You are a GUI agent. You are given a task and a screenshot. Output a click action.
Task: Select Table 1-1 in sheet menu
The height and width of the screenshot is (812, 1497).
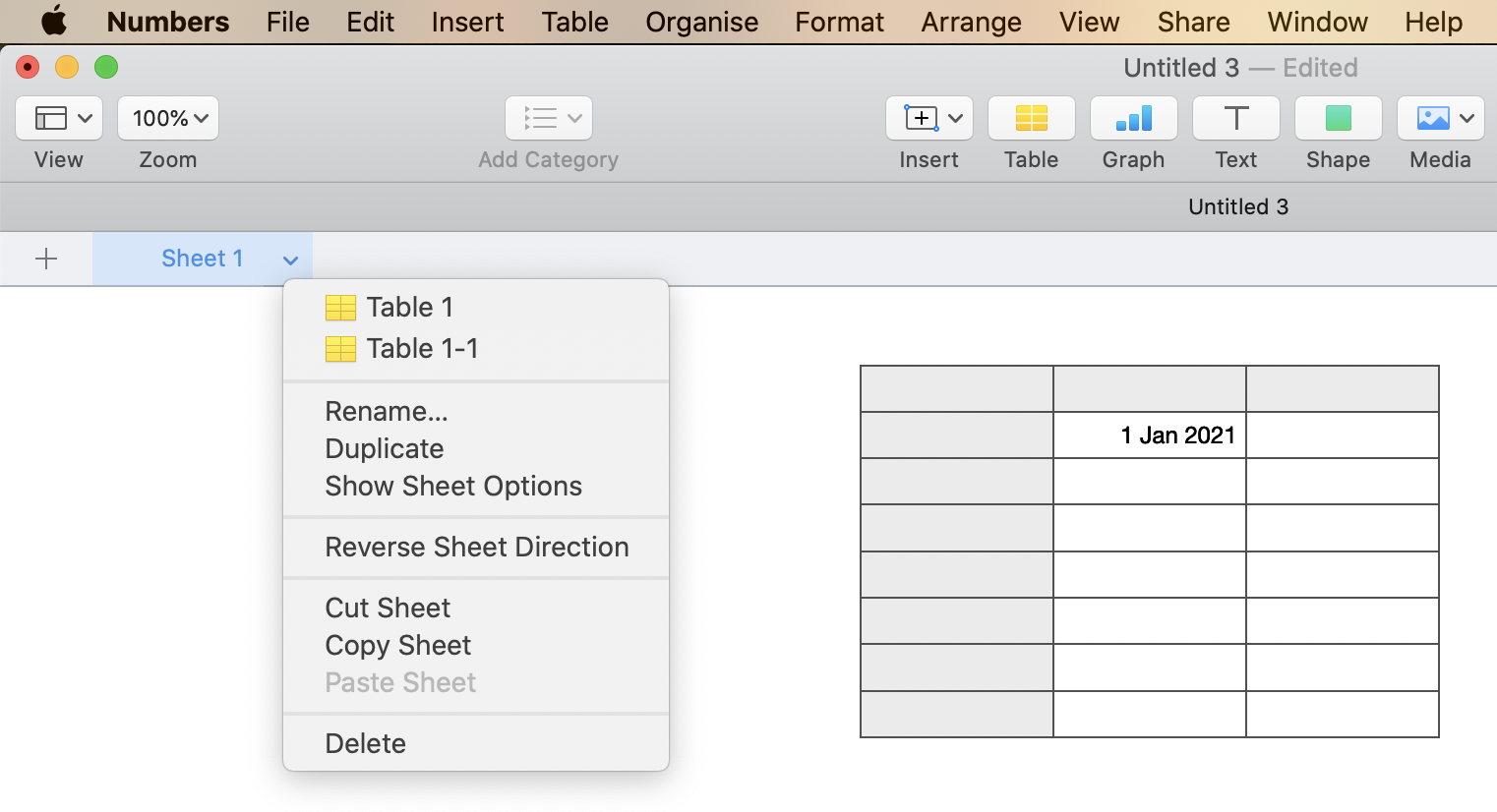(x=421, y=349)
